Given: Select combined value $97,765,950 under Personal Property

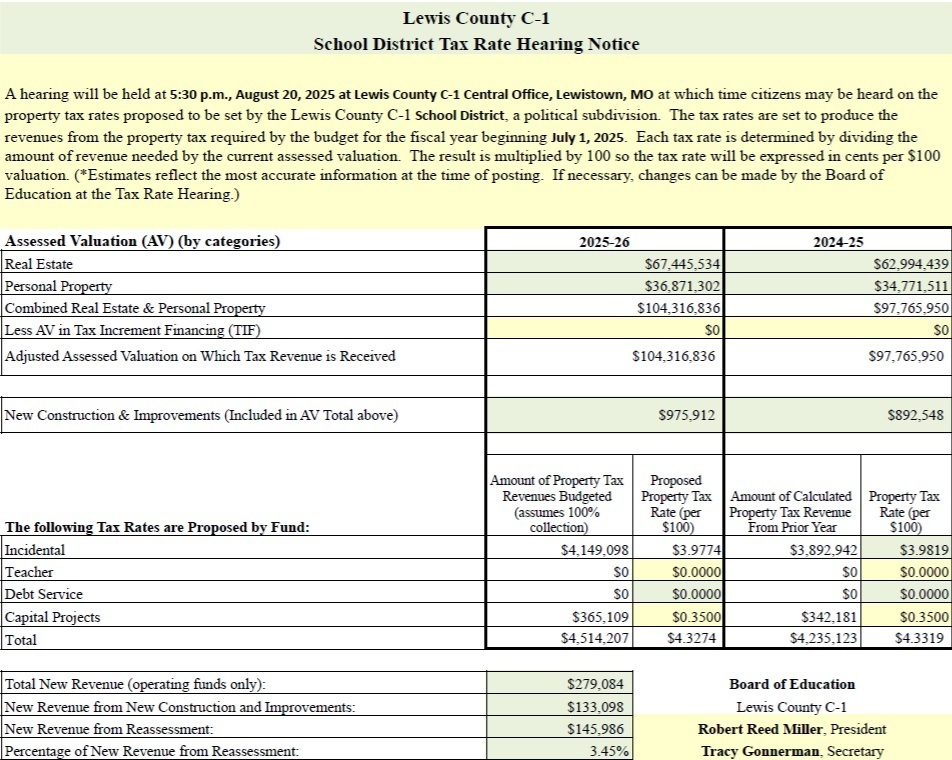Looking at the screenshot, I should coord(911,308).
